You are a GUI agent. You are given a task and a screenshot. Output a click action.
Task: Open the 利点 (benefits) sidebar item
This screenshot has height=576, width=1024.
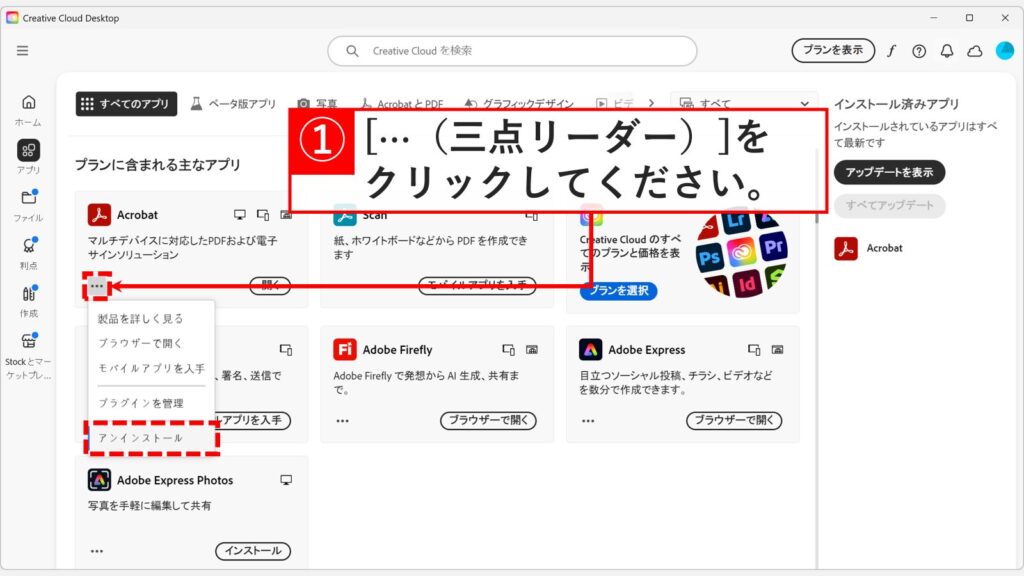tap(28, 253)
